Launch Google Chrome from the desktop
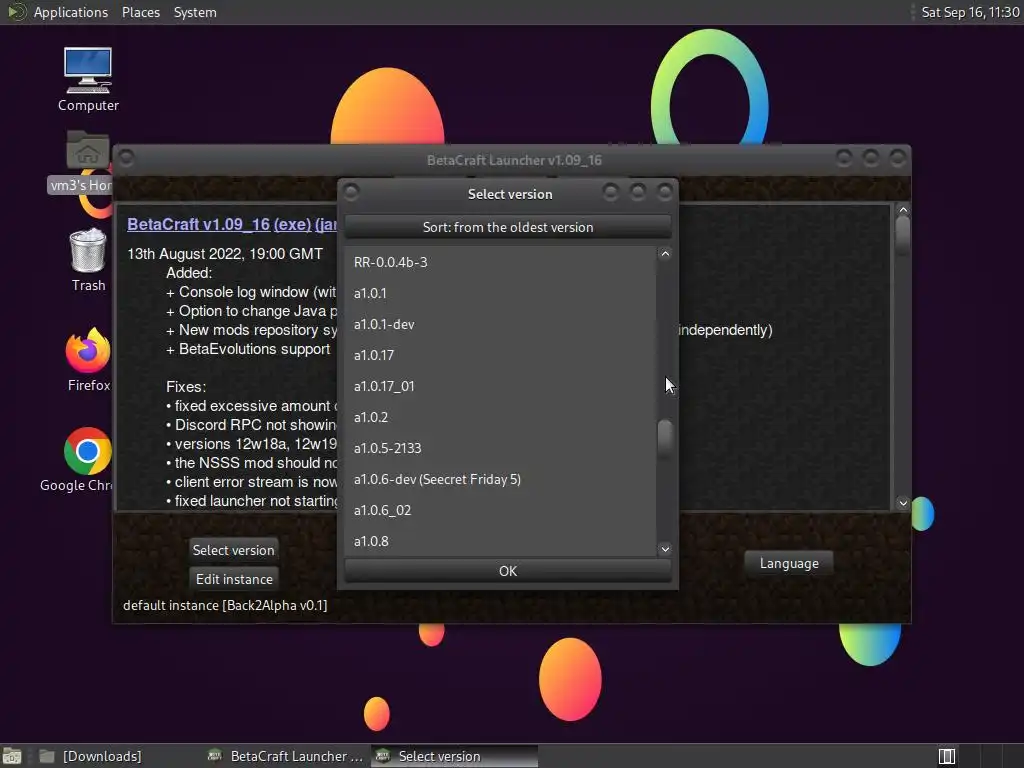The height and width of the screenshot is (768, 1024). [x=87, y=460]
